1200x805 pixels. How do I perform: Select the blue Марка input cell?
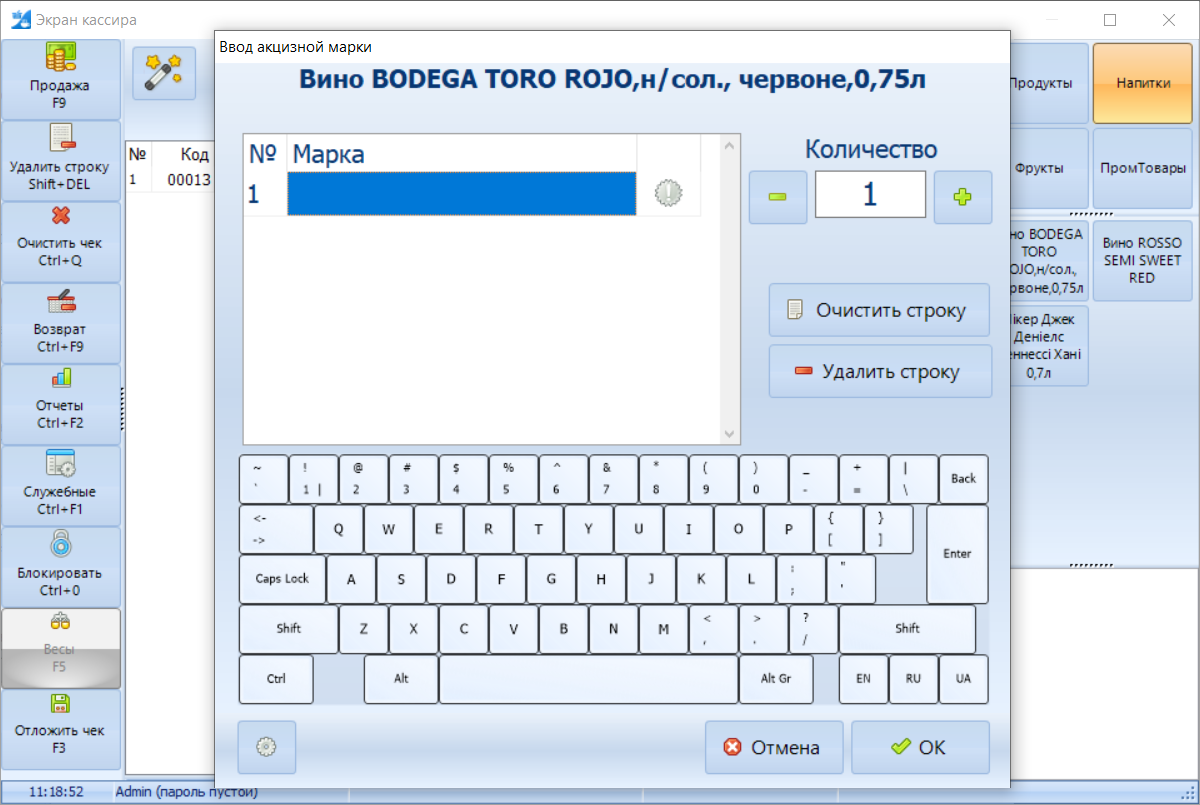(462, 193)
